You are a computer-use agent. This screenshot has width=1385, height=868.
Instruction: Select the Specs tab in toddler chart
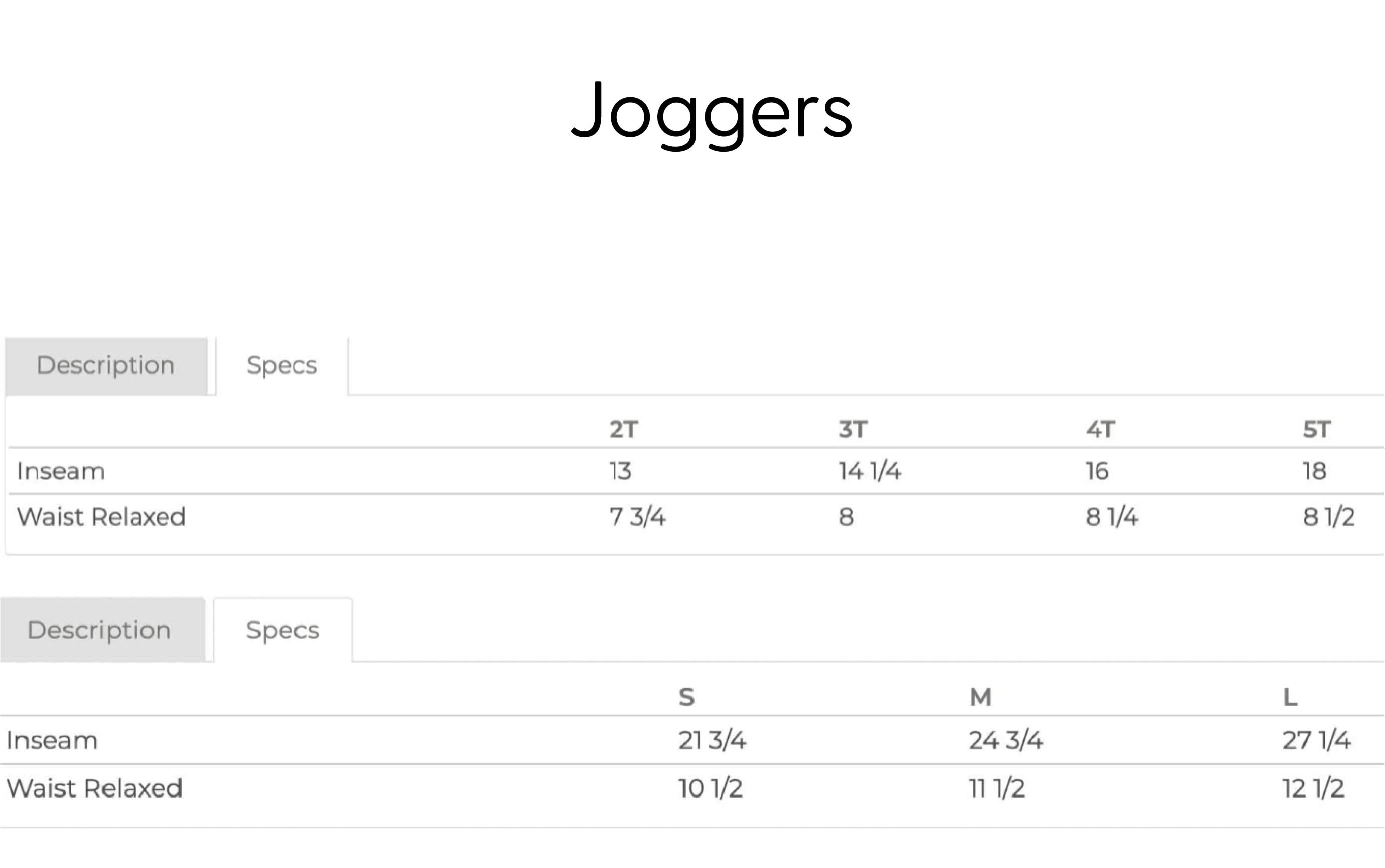click(281, 365)
